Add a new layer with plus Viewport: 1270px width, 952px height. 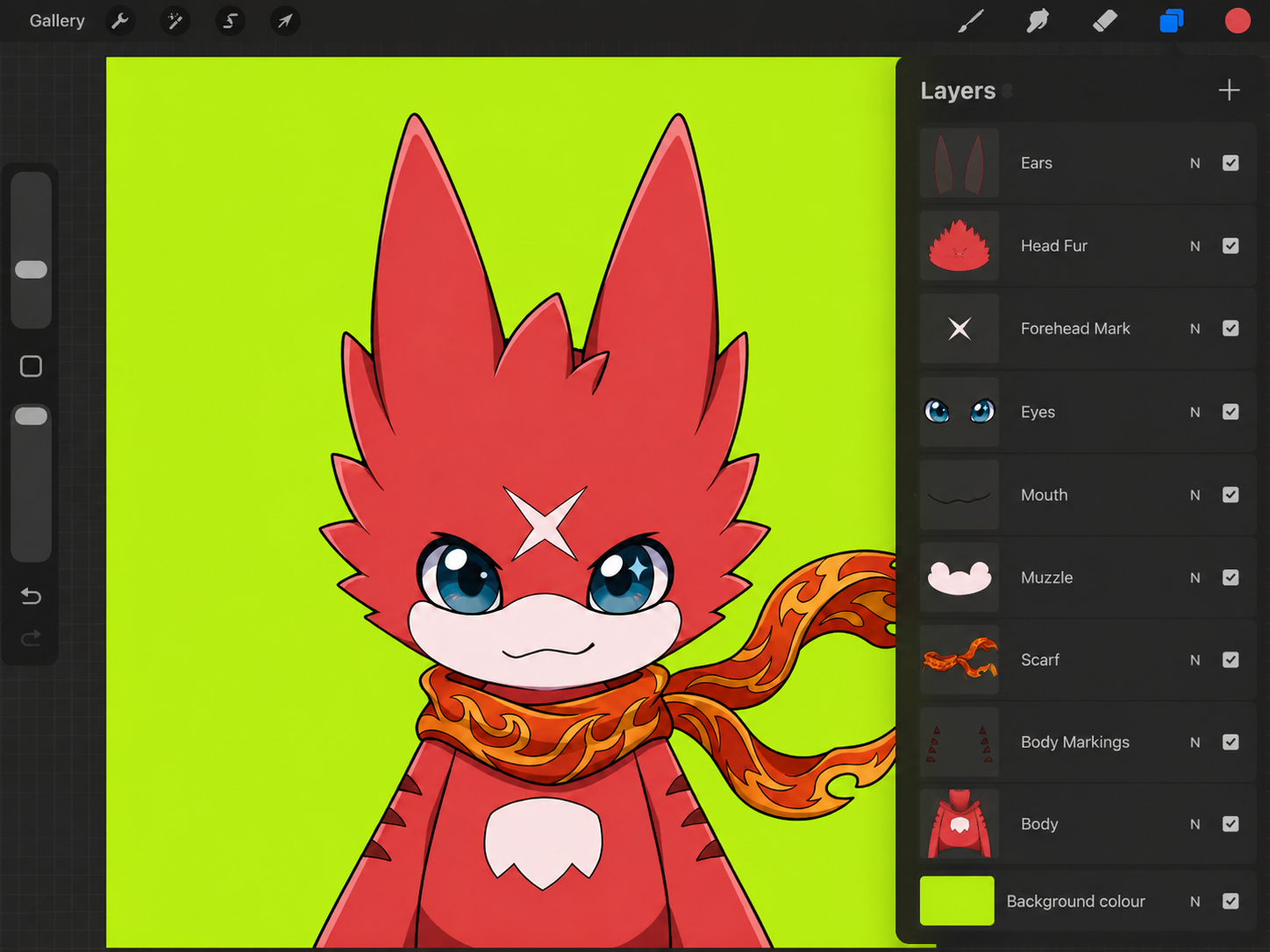[1229, 90]
